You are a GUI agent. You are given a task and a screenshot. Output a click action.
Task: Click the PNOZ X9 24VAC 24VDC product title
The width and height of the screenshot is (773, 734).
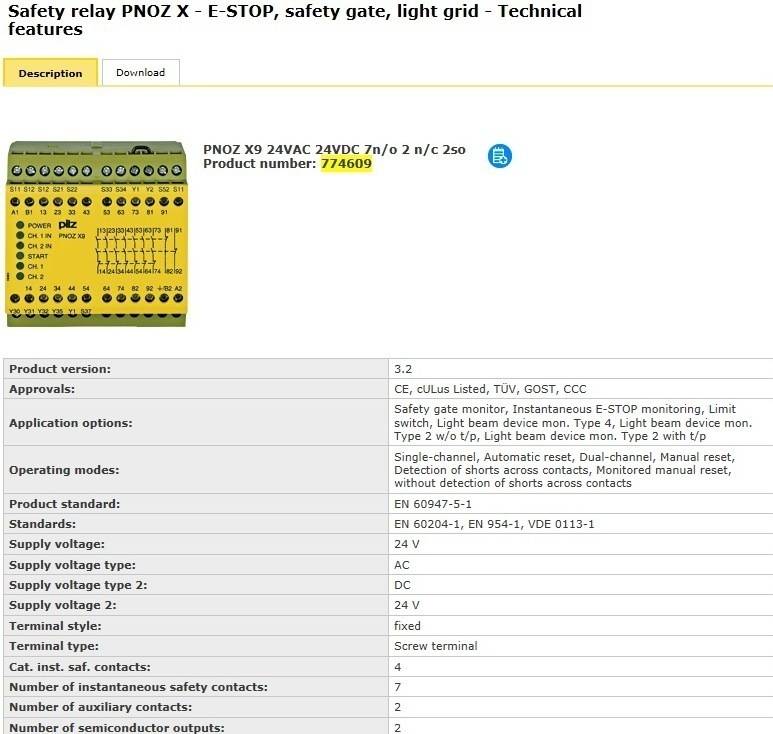[x=334, y=149]
